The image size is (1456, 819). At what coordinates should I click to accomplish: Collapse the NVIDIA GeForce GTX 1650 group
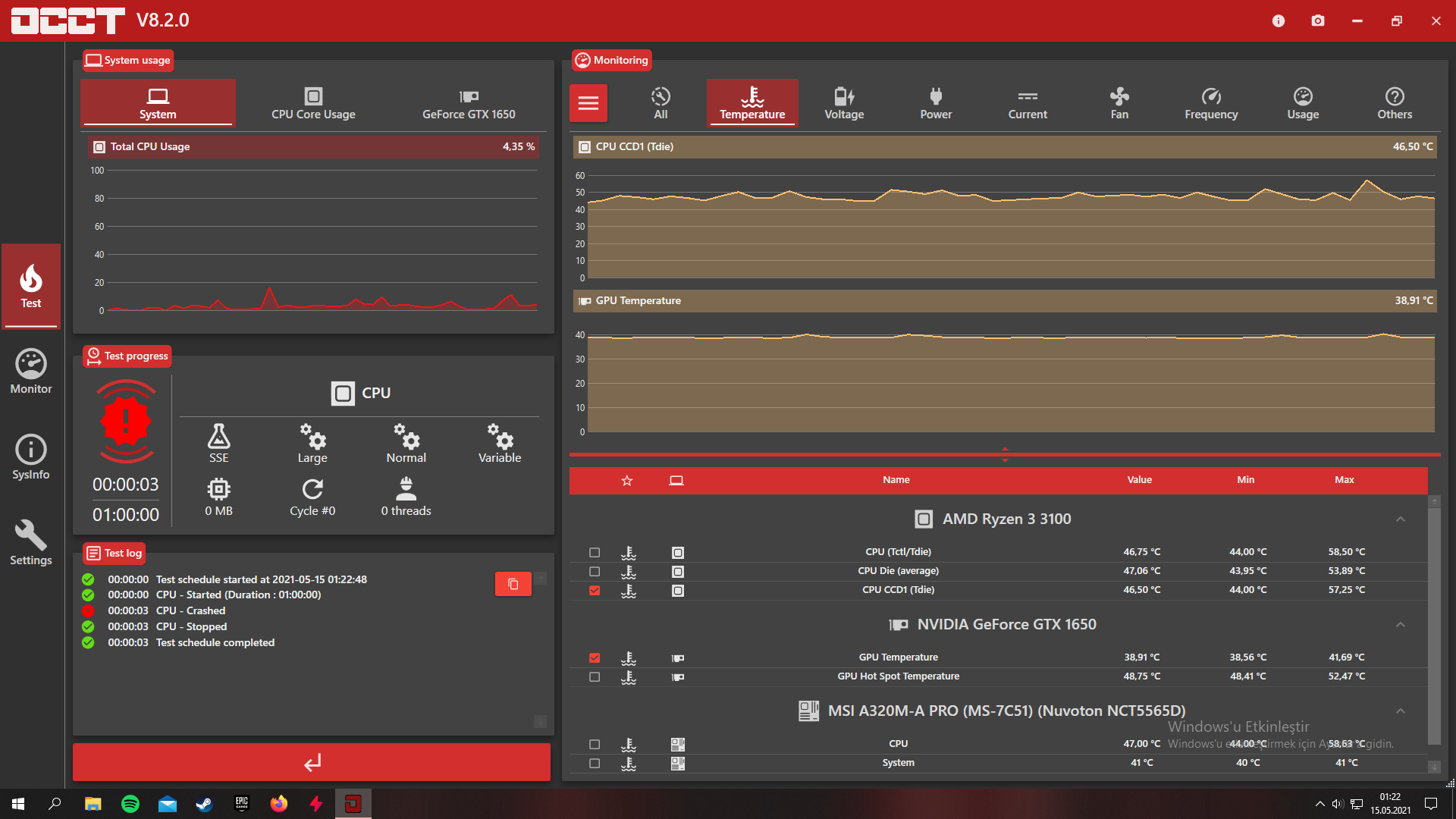point(1401,625)
